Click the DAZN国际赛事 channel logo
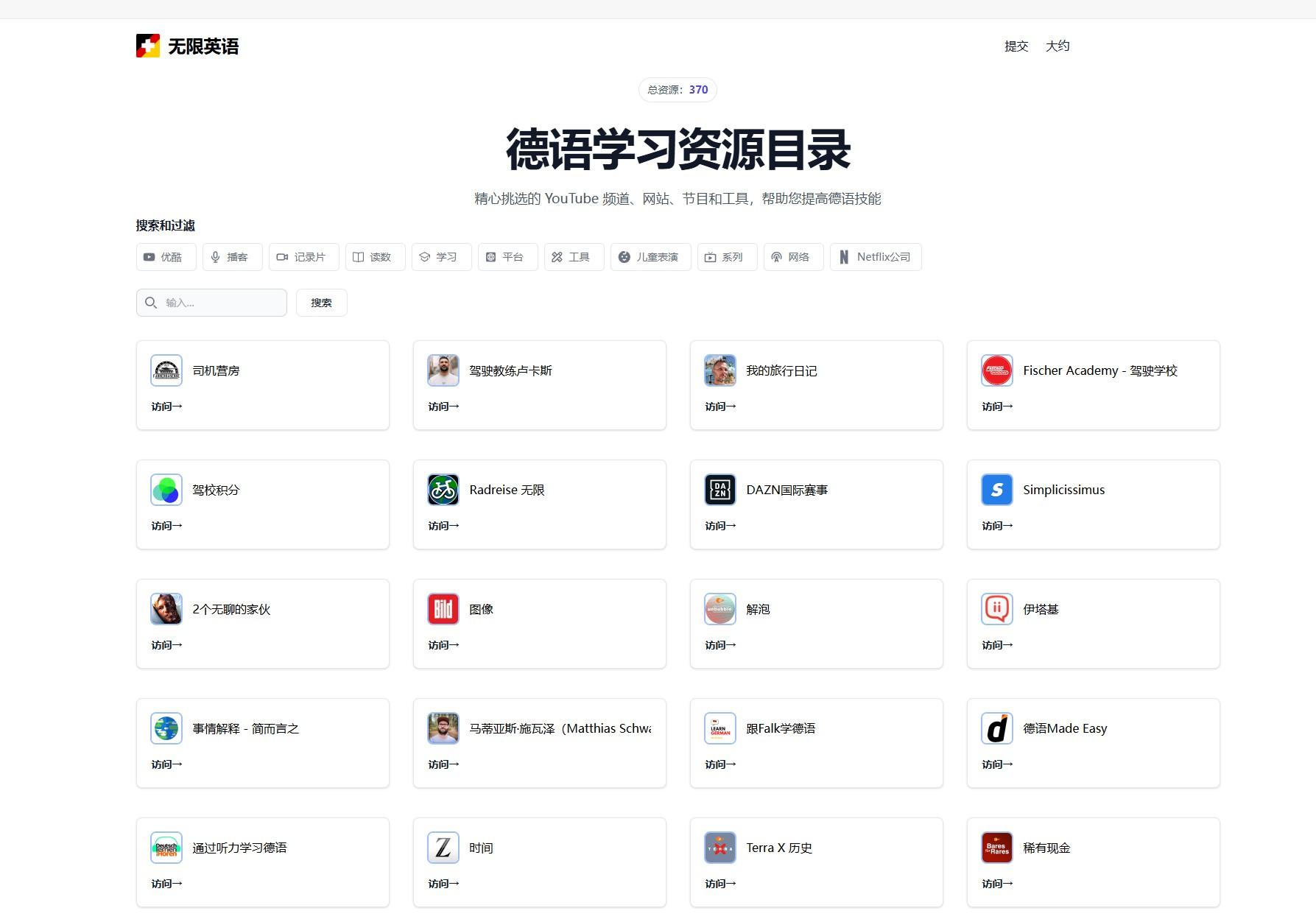This screenshot has height=922, width=1316. coord(719,490)
